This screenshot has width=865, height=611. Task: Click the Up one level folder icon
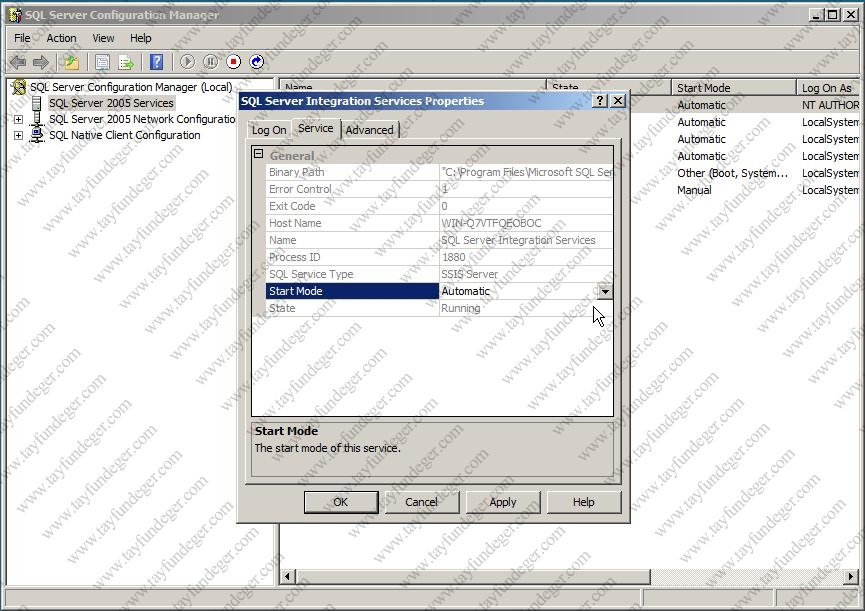tap(71, 62)
